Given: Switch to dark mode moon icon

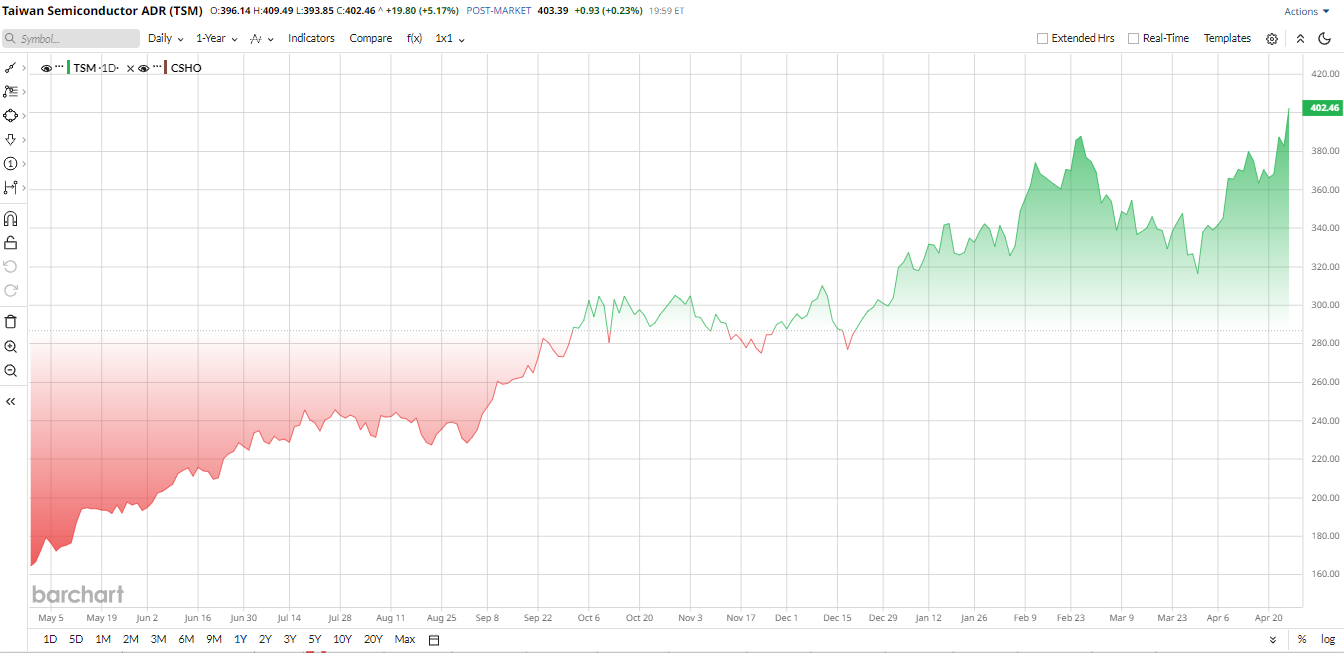Looking at the screenshot, I should (1325, 38).
